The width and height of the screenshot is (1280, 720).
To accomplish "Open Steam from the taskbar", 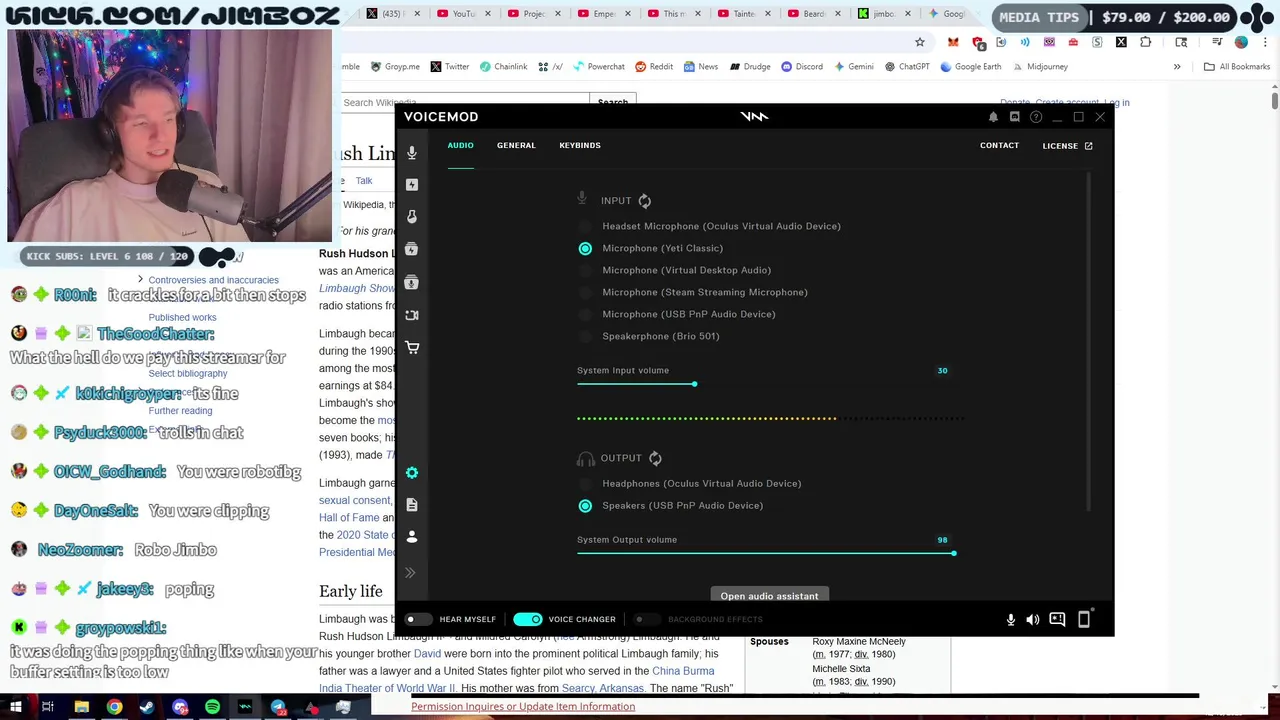I will point(147,707).
